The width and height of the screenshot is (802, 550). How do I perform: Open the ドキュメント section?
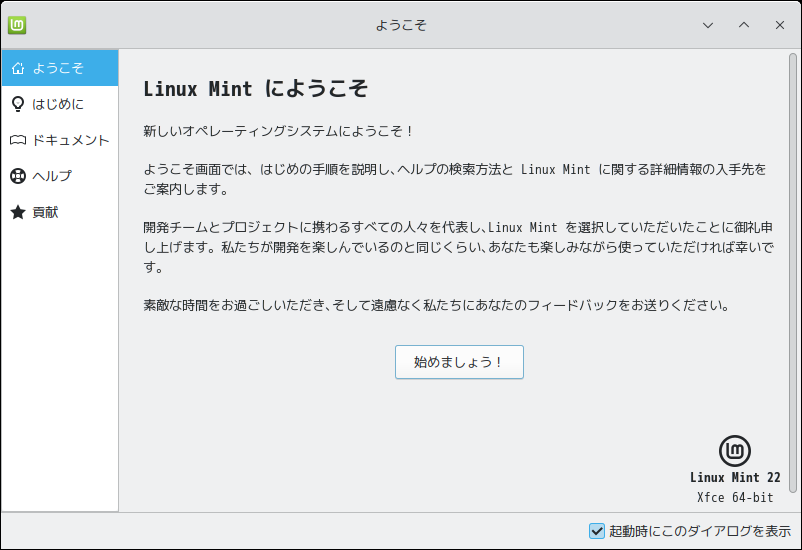coord(70,140)
